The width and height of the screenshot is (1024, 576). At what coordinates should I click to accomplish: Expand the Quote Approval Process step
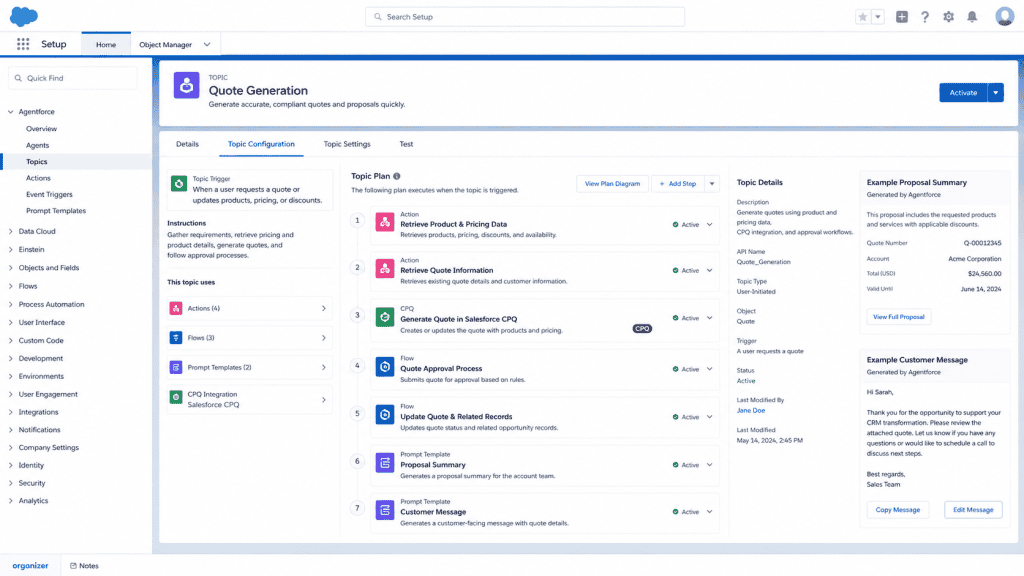point(709,369)
